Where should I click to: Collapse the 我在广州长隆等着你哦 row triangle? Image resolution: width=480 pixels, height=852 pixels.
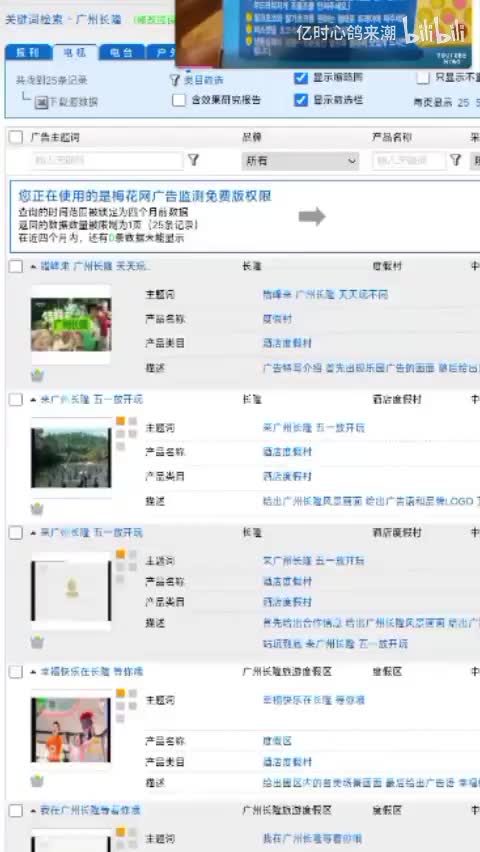tap(34, 811)
